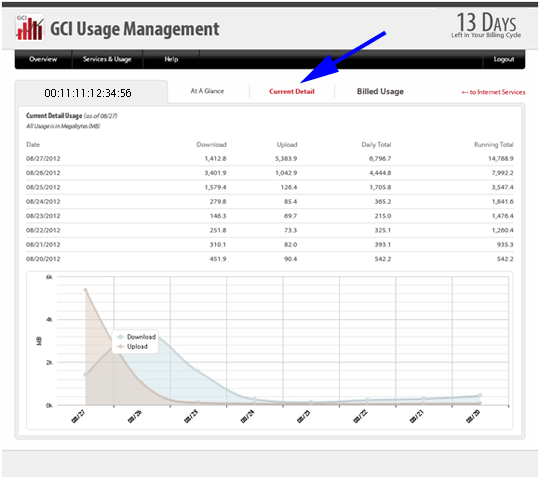Image resolution: width=540 pixels, height=479 pixels.
Task: Open the Help menu item
Action: [171, 59]
